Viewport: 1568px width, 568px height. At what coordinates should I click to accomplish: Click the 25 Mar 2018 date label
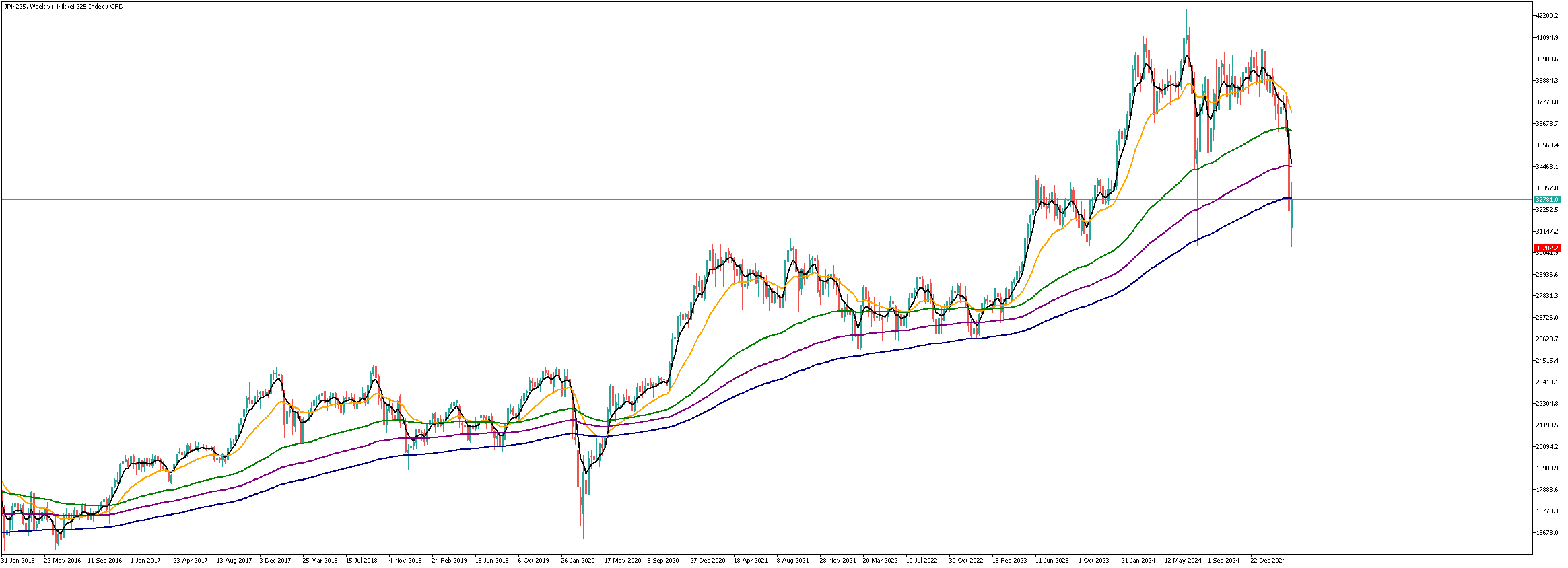click(x=320, y=561)
